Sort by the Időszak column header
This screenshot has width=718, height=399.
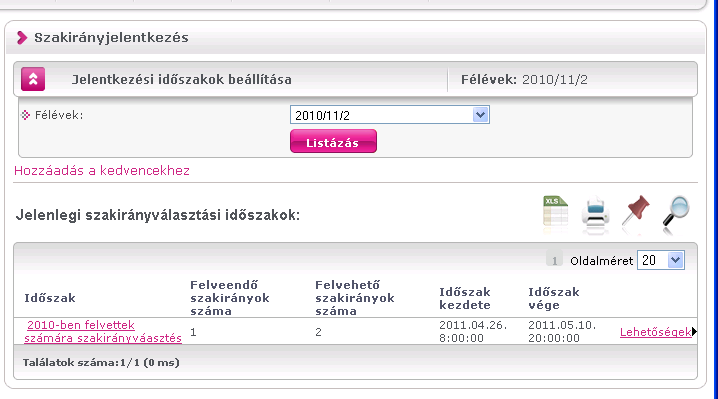tap(50, 298)
